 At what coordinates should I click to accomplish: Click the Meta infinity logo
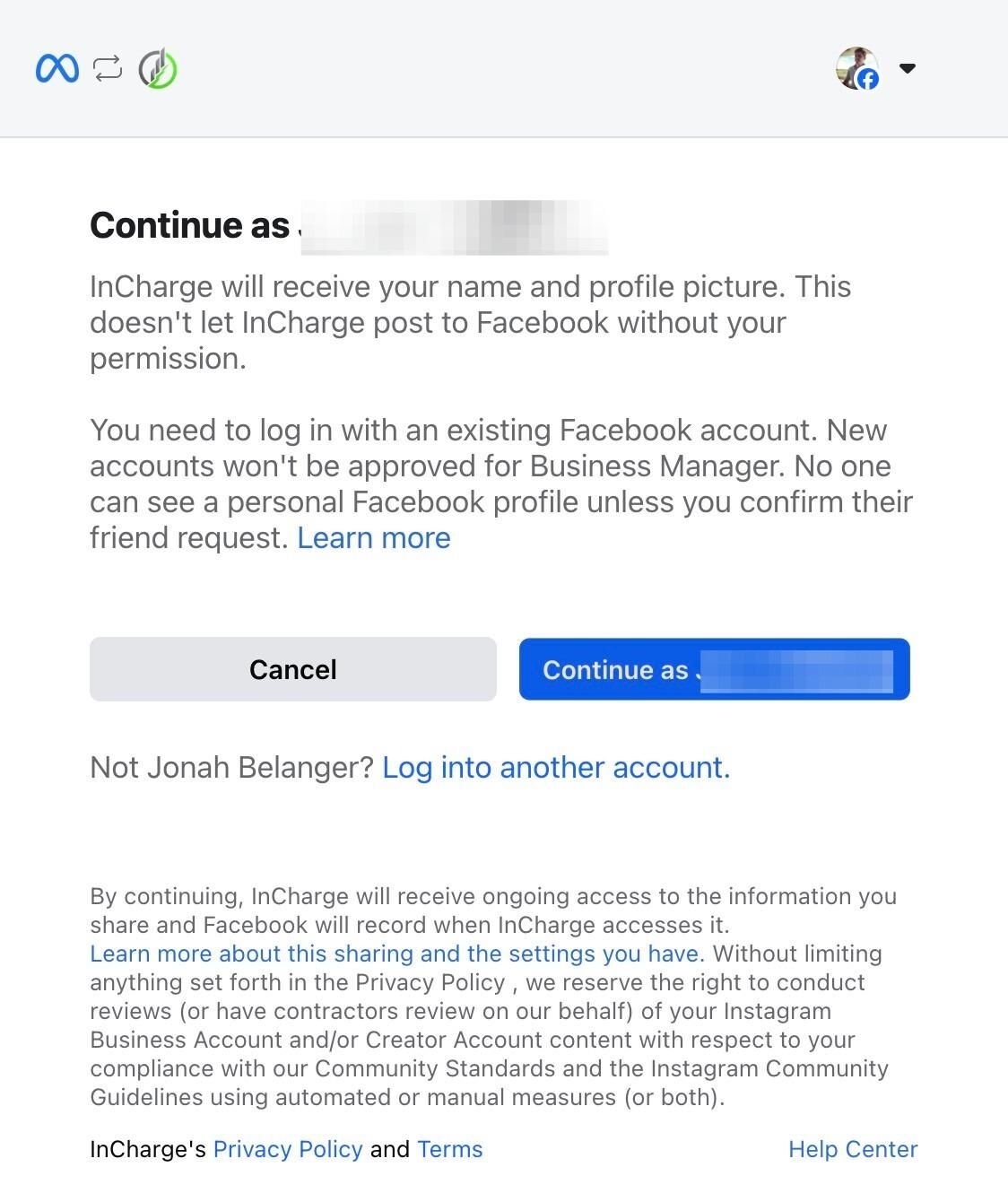tap(57, 69)
